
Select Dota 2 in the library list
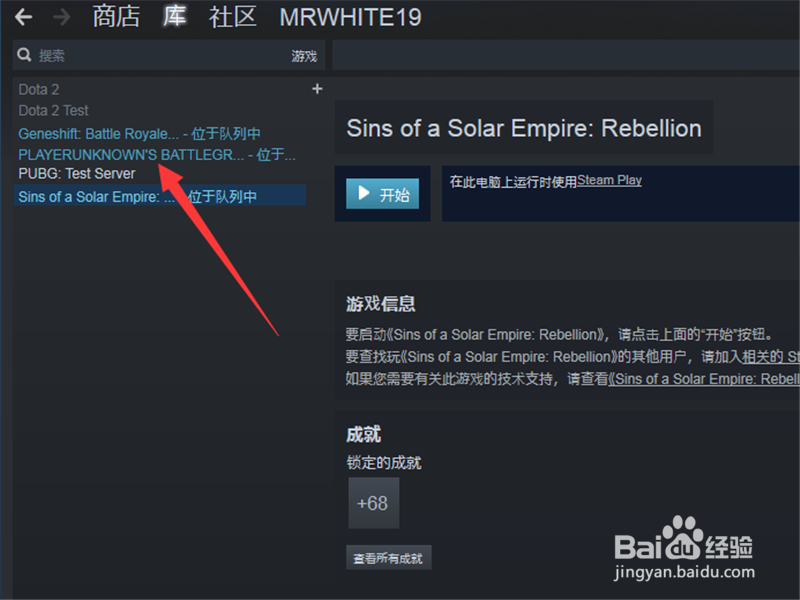point(39,89)
